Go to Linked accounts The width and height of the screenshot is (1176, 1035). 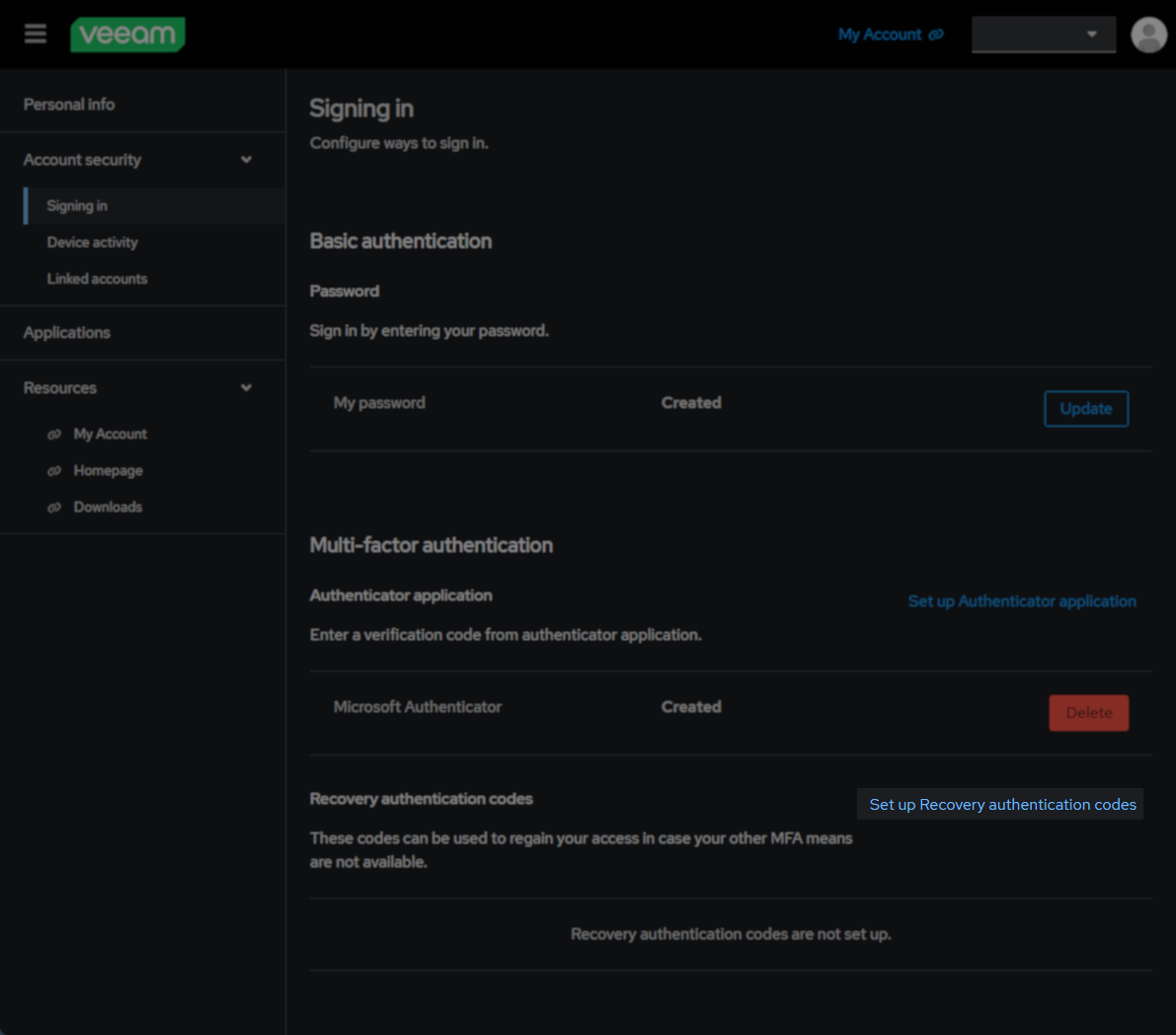click(x=98, y=279)
